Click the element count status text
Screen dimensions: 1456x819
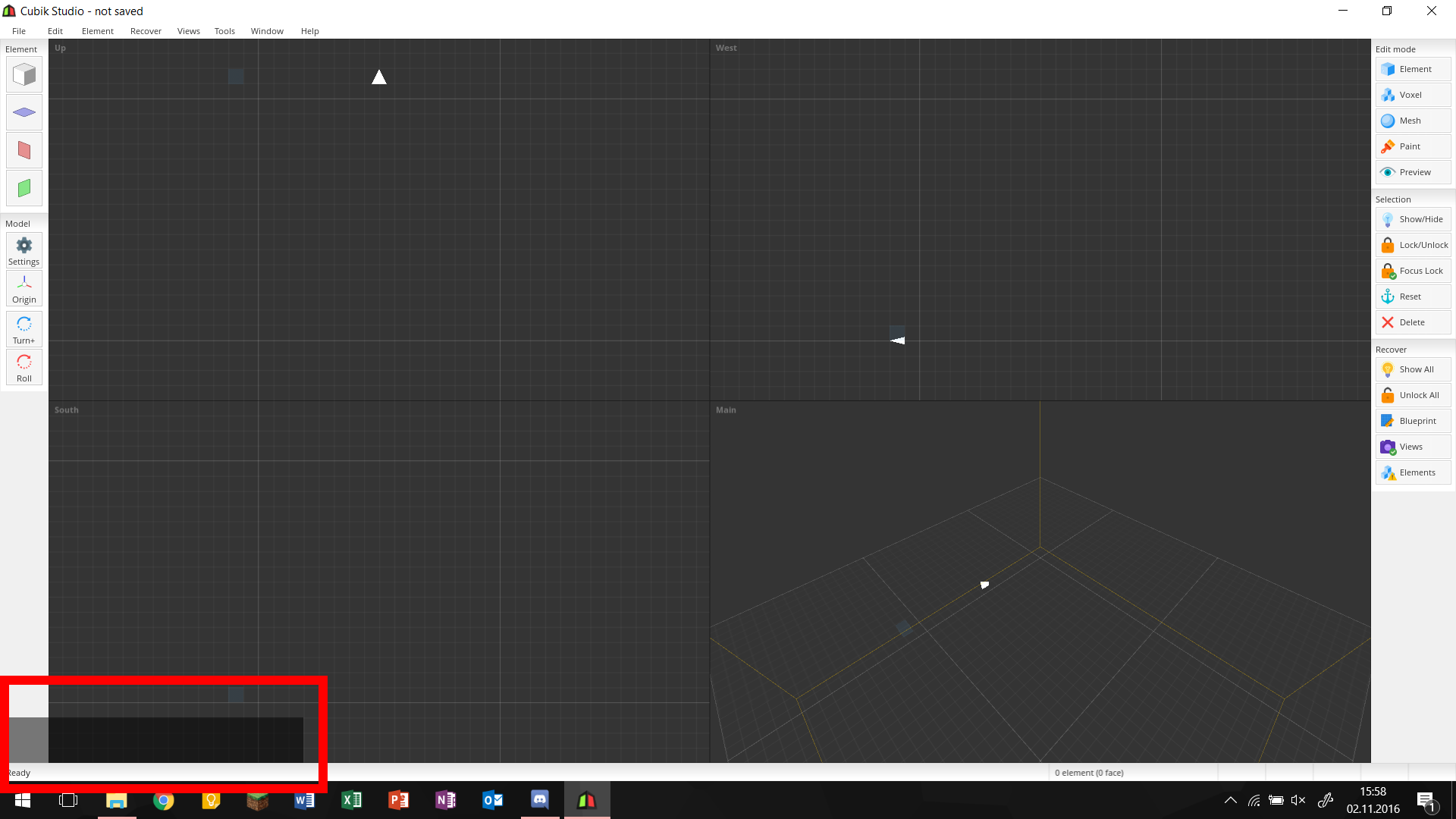click(x=1089, y=773)
